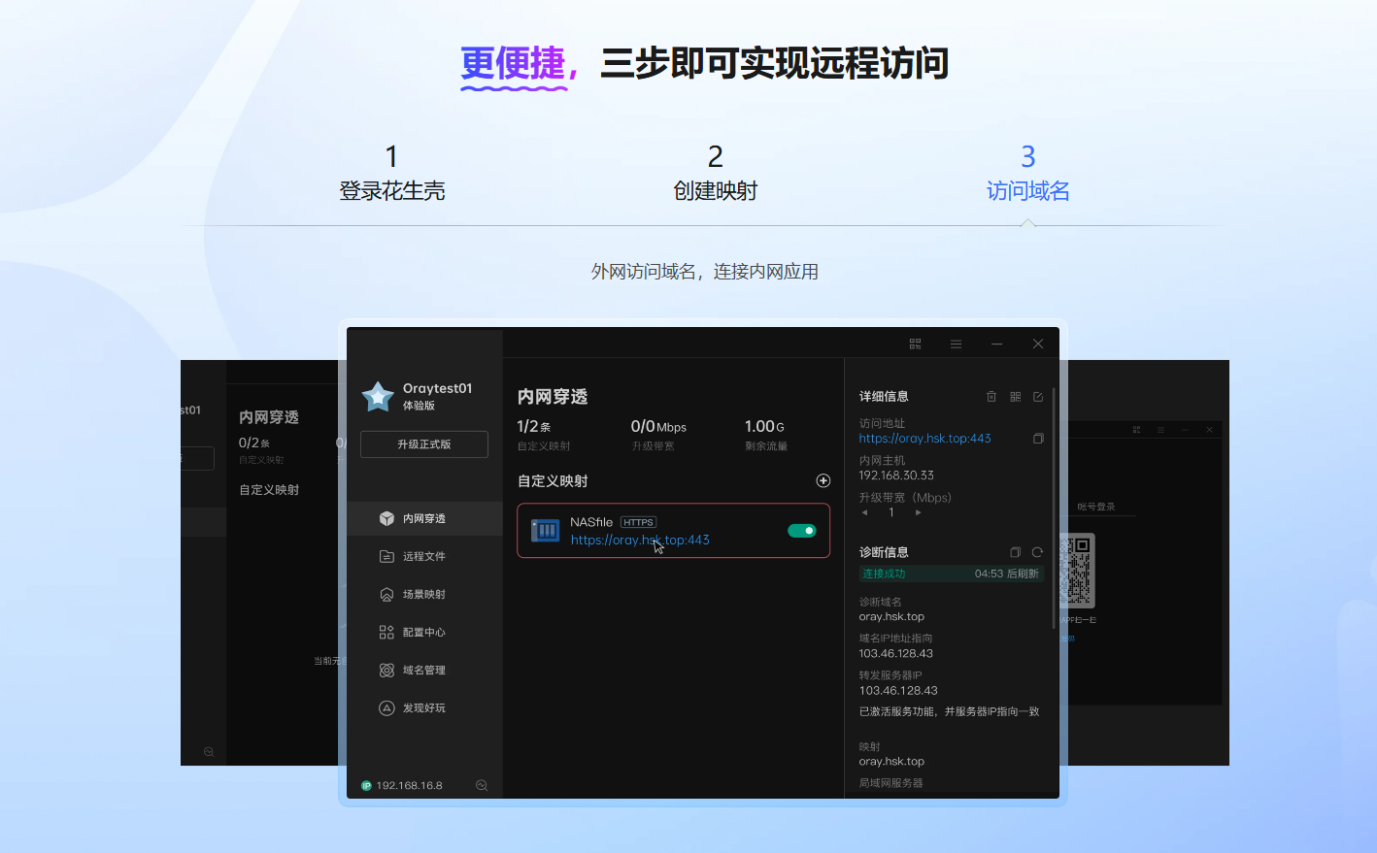Decrease 升级带宽 with the left arrow
The image size is (1377, 853).
pyautogui.click(x=865, y=513)
